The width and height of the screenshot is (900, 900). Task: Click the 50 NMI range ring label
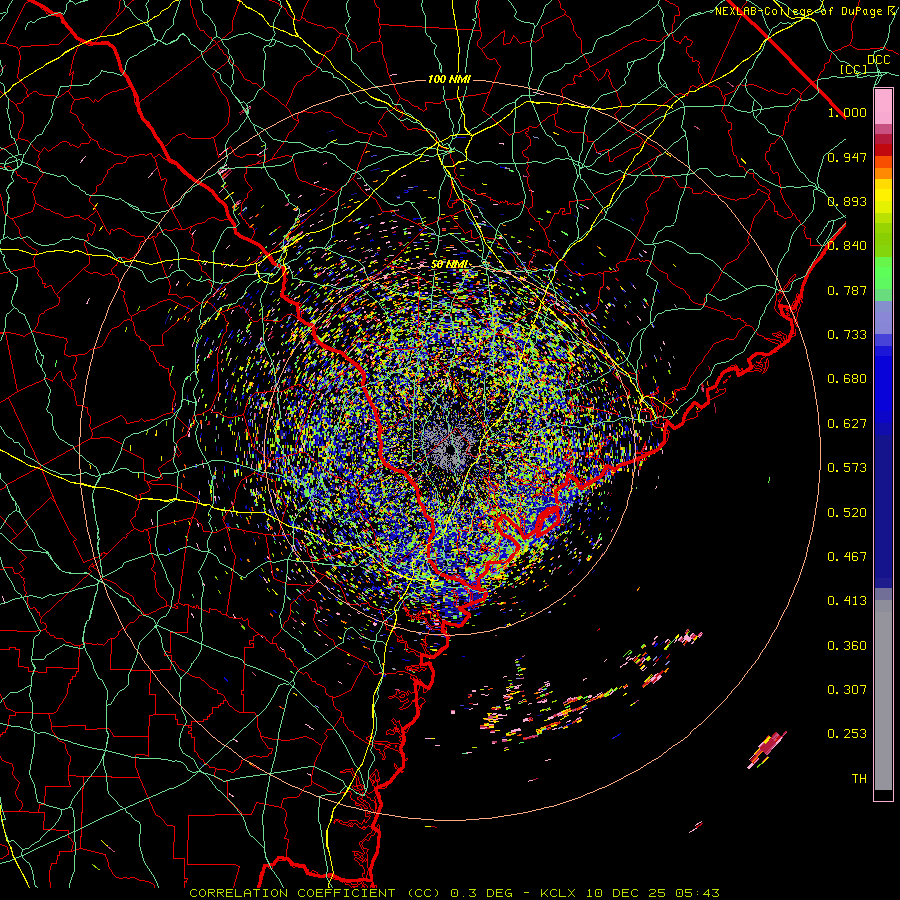click(x=449, y=265)
